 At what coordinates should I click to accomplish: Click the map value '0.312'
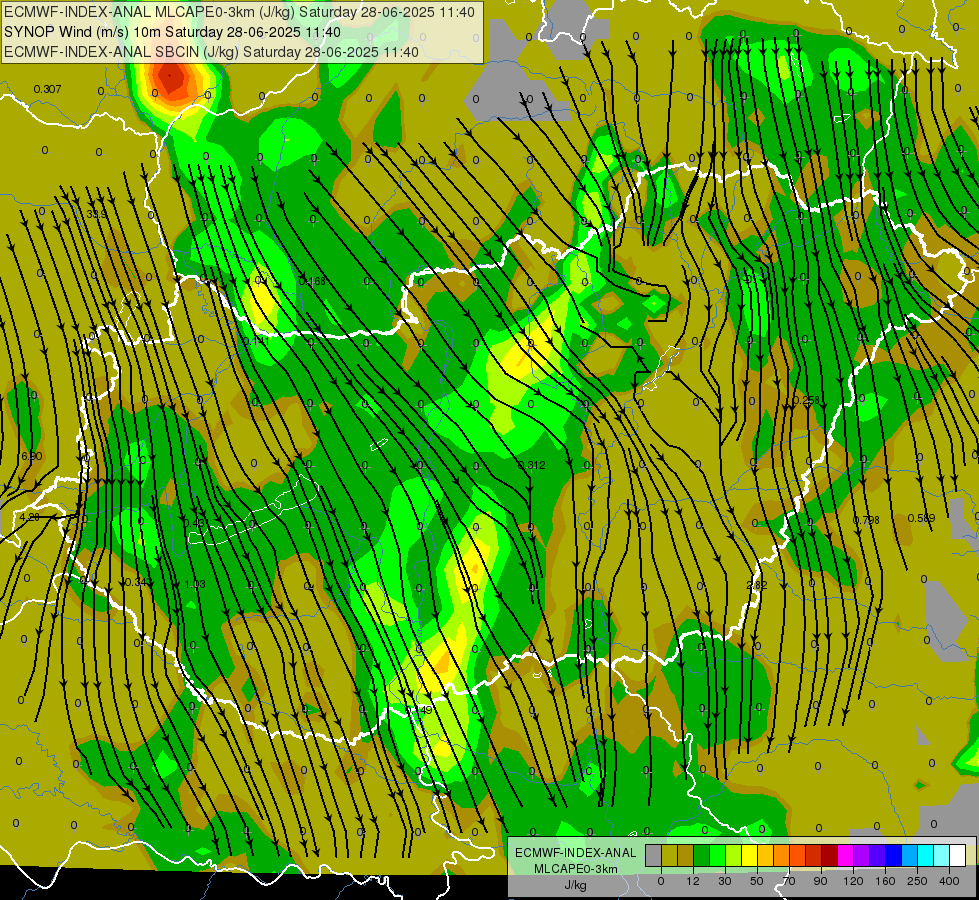531,465
